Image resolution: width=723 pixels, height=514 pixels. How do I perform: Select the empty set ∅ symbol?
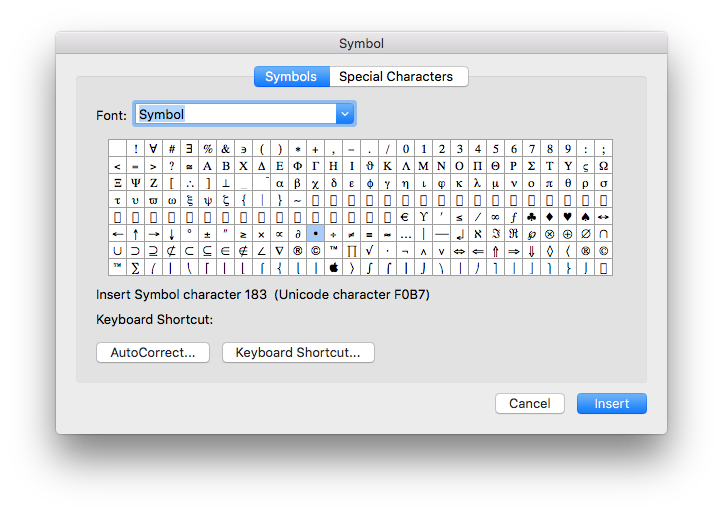click(586, 234)
